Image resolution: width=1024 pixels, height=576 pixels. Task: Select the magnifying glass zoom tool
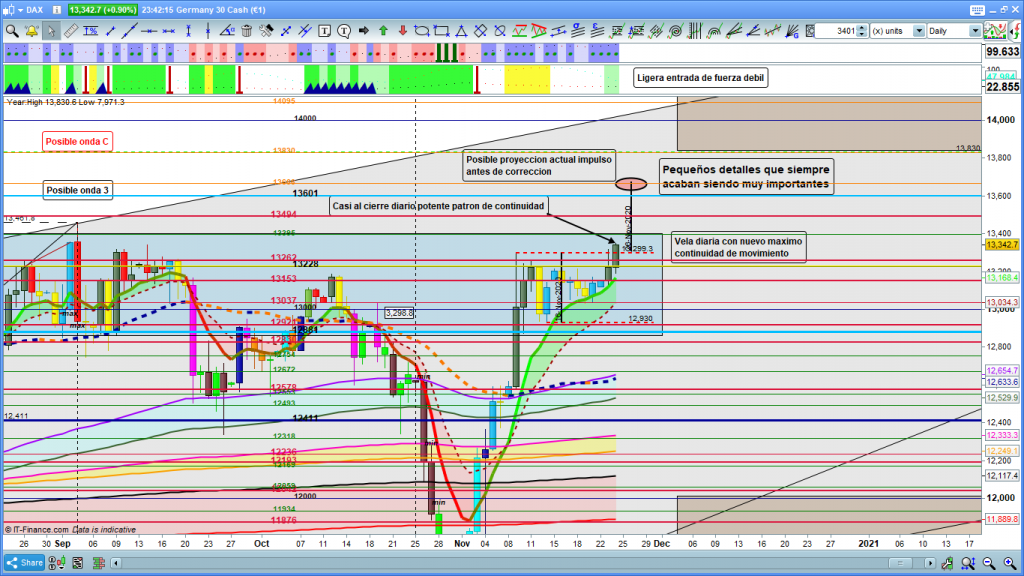11,31
